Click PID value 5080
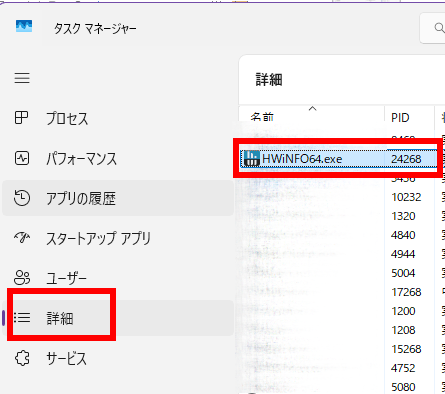This screenshot has width=445, height=394. tap(403, 387)
